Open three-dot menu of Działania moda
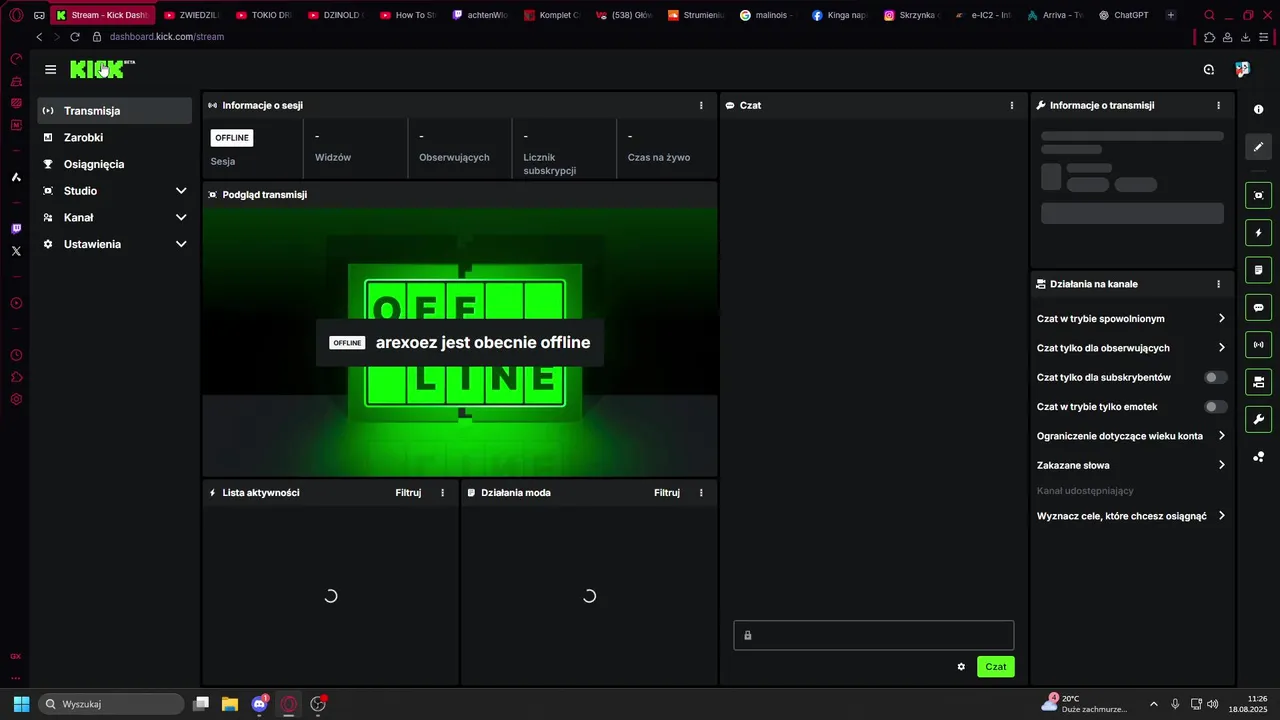 pyautogui.click(x=701, y=492)
